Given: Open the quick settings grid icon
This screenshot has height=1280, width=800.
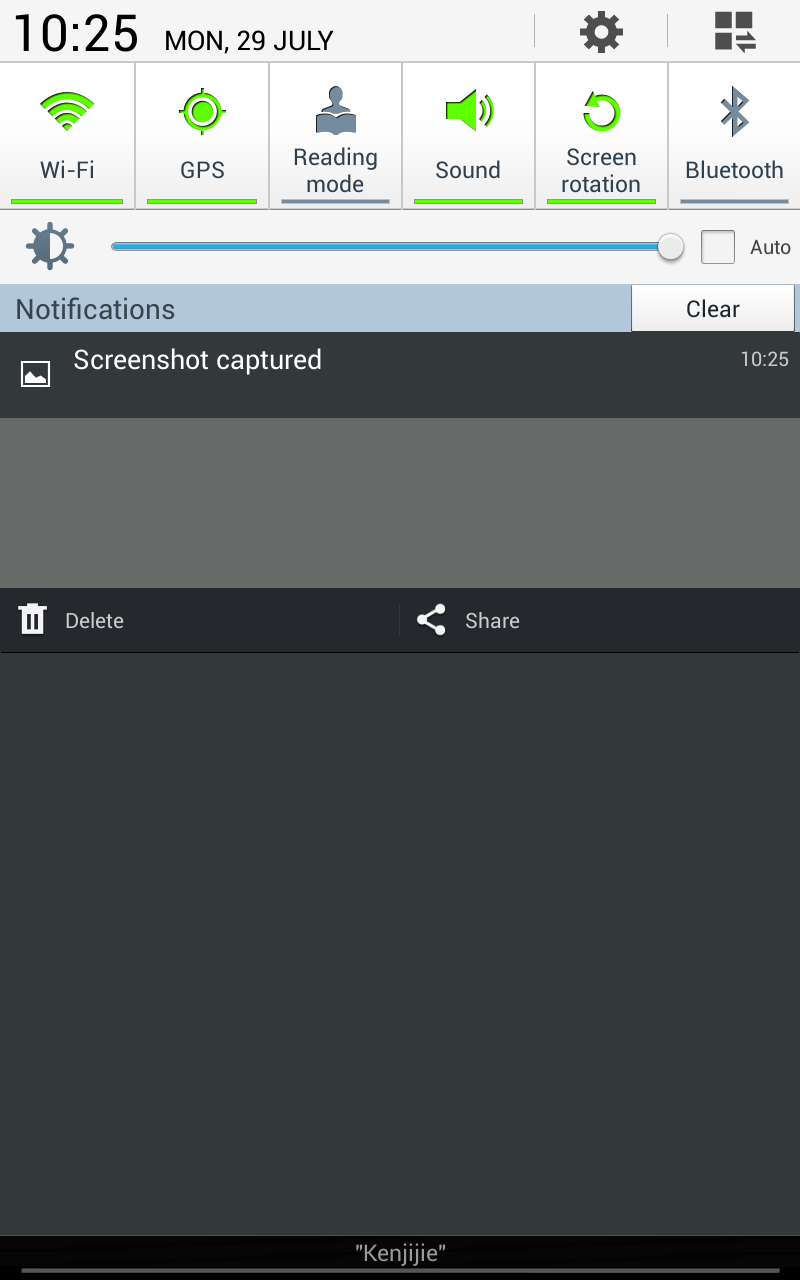Looking at the screenshot, I should pos(735,32).
